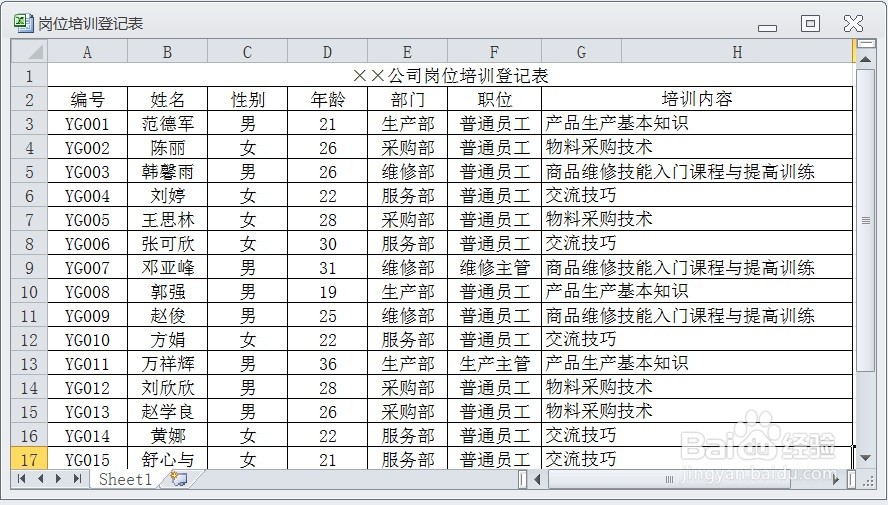The width and height of the screenshot is (888, 505).
Task: Select the 姓名 header cell
Action: coord(168,99)
